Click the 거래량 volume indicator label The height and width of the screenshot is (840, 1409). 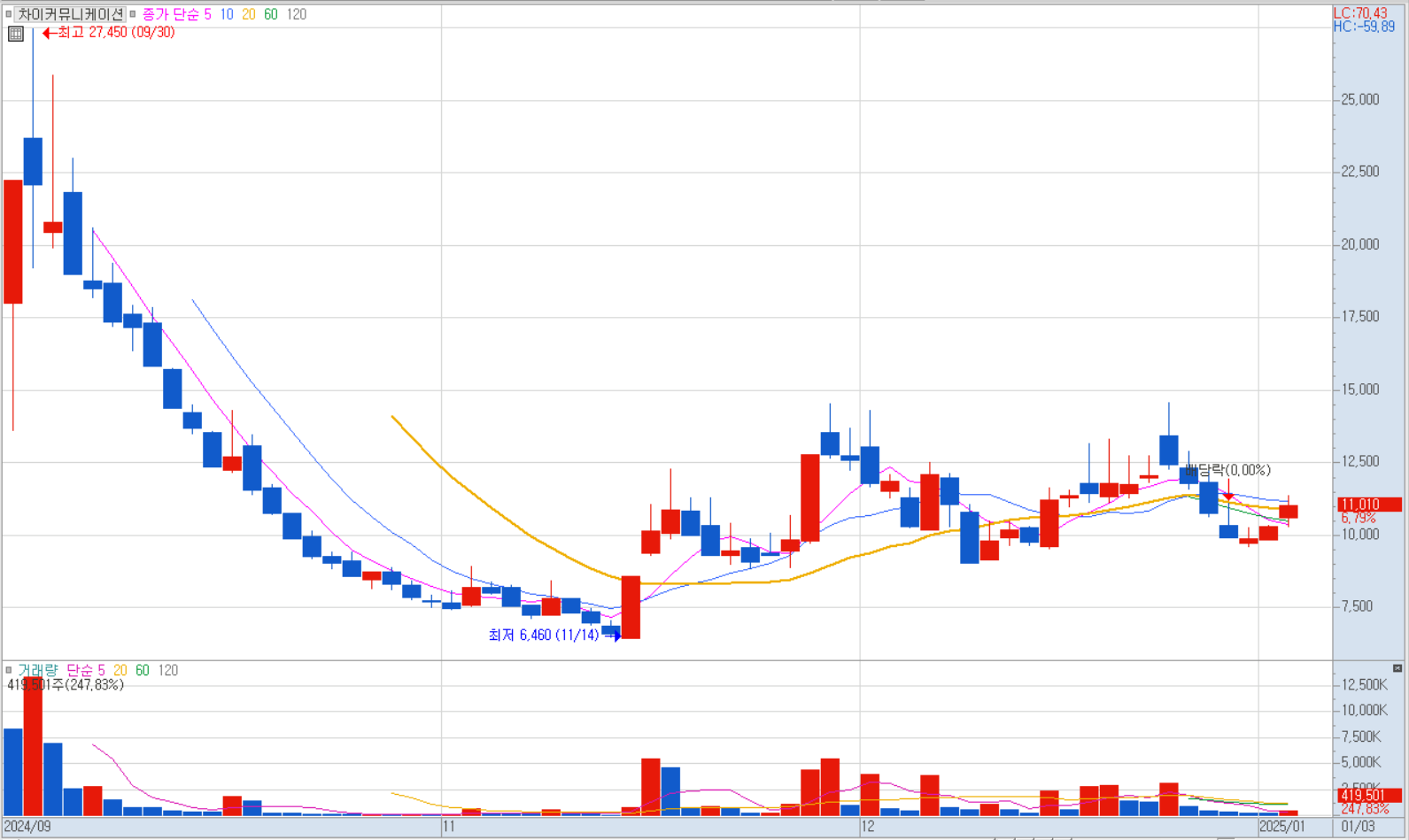(38, 670)
